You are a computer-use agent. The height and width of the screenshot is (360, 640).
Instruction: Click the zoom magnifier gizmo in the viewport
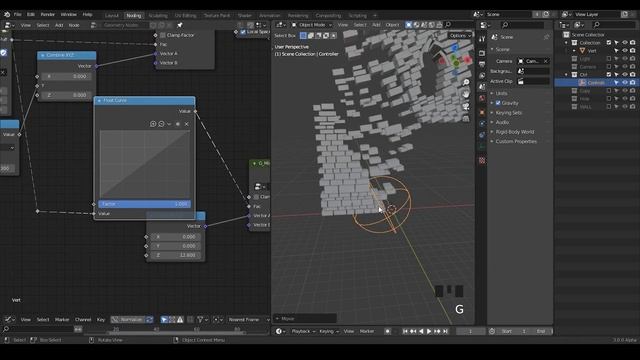(x=466, y=82)
